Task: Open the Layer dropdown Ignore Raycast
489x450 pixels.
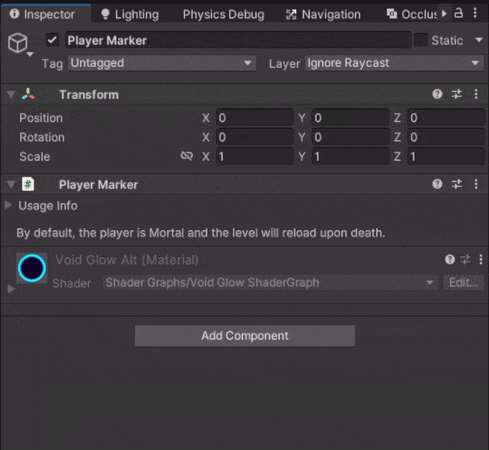Action: [394, 63]
